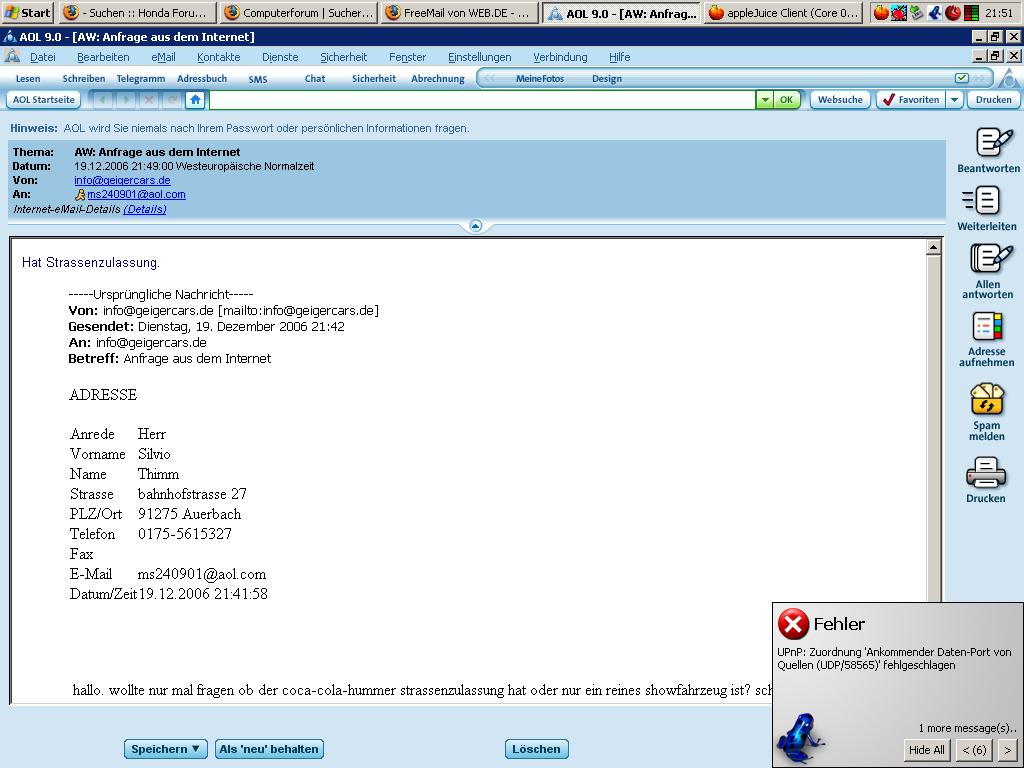The image size is (1024, 768).
Task: Go to the home page icon
Action: pos(195,100)
